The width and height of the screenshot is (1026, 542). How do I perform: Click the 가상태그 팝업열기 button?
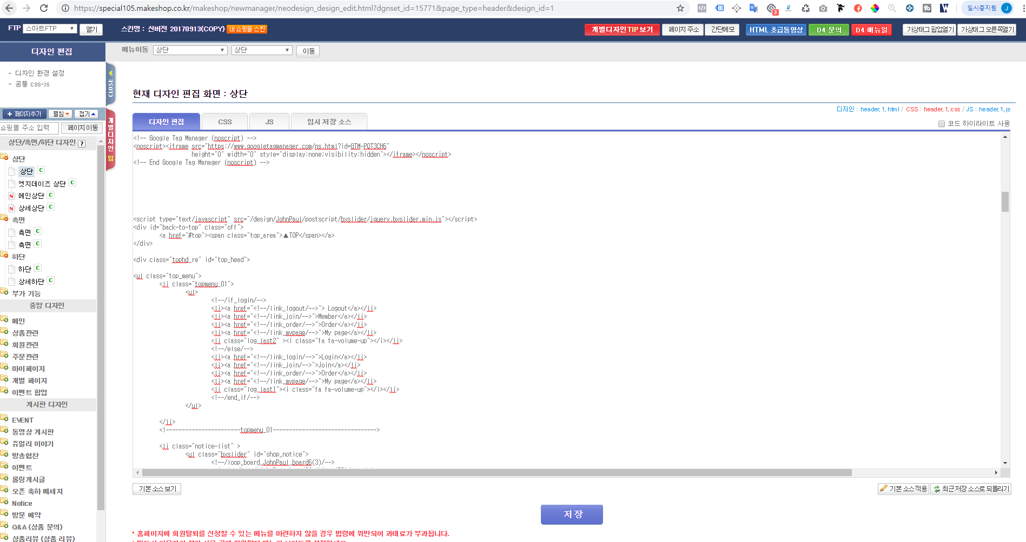click(x=929, y=29)
